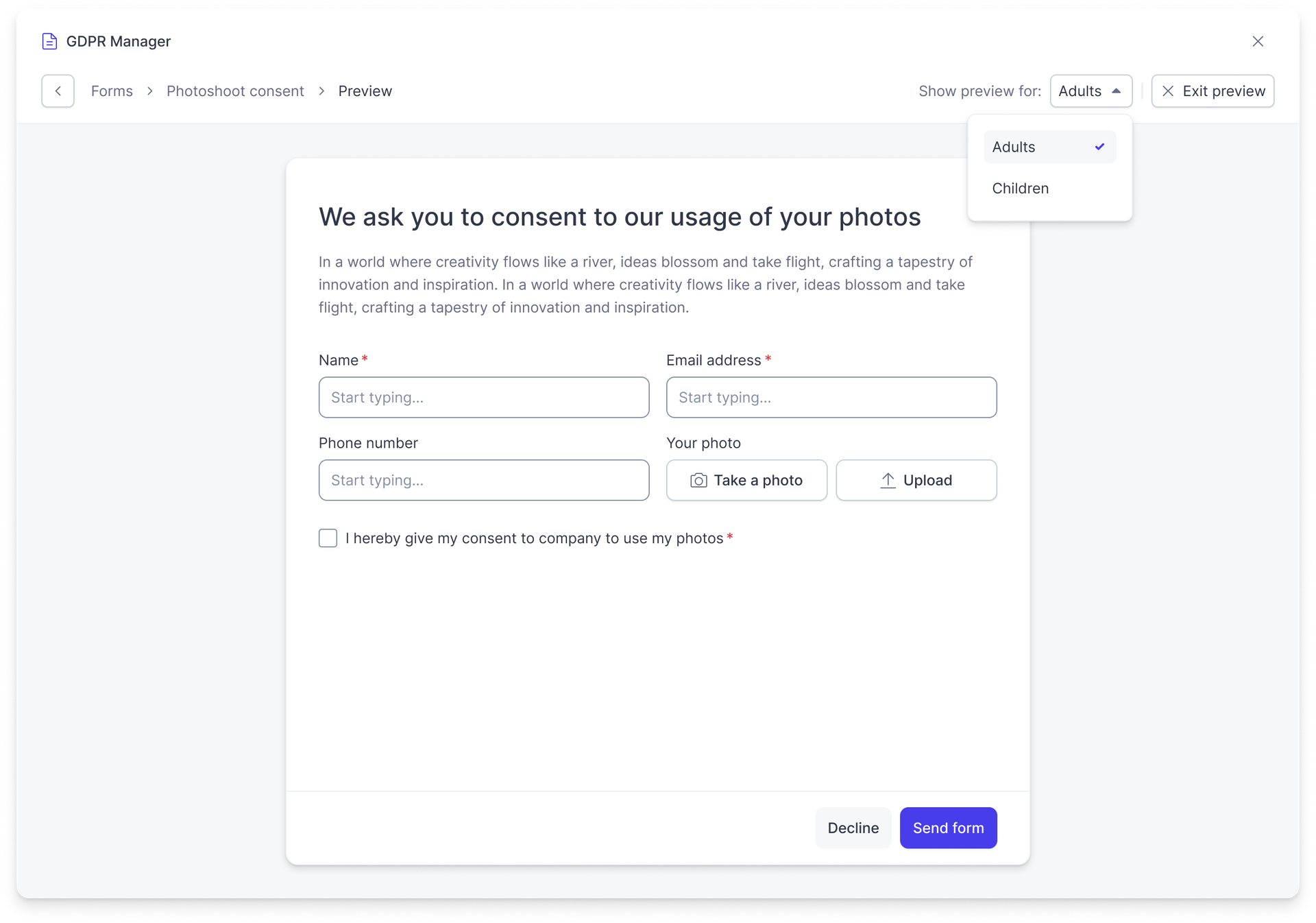The height and width of the screenshot is (923, 1316).
Task: Go to Forms breadcrumb link
Action: click(112, 91)
